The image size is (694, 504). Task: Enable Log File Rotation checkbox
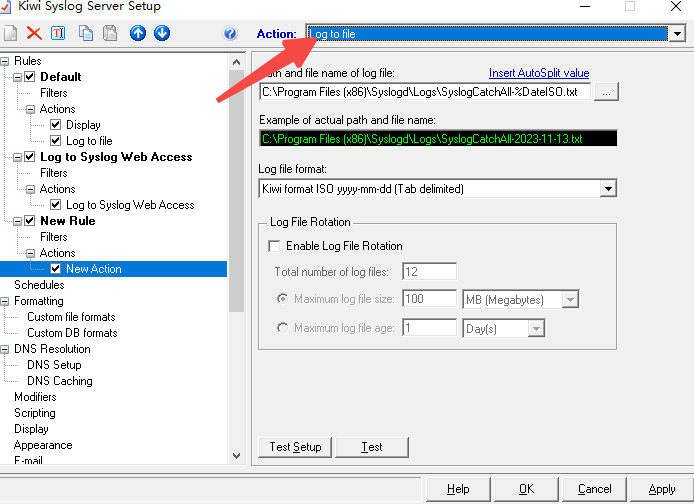click(274, 246)
